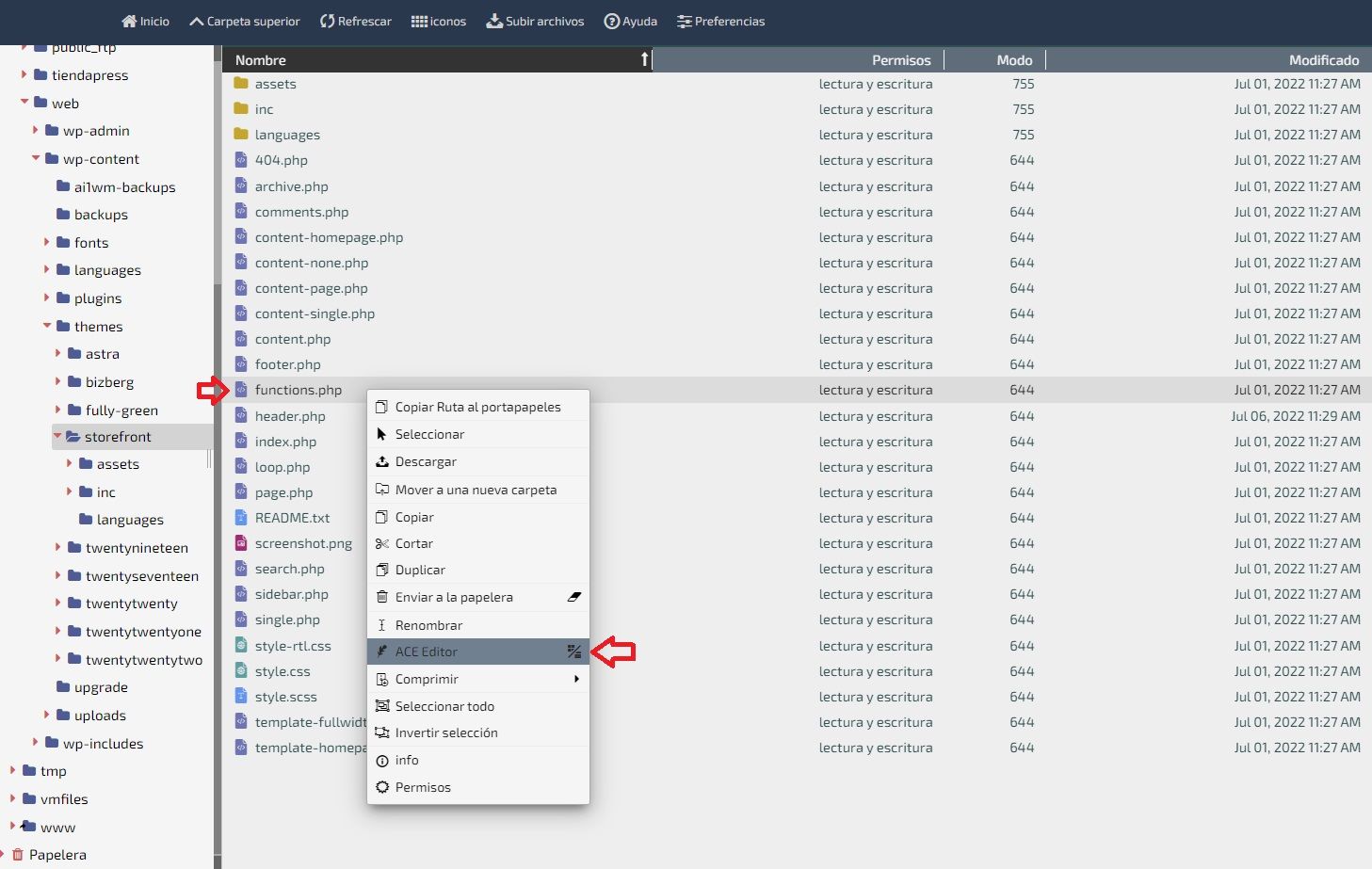Click the Comprimir archive icon in menu
The height and width of the screenshot is (869, 1372).
382,679
